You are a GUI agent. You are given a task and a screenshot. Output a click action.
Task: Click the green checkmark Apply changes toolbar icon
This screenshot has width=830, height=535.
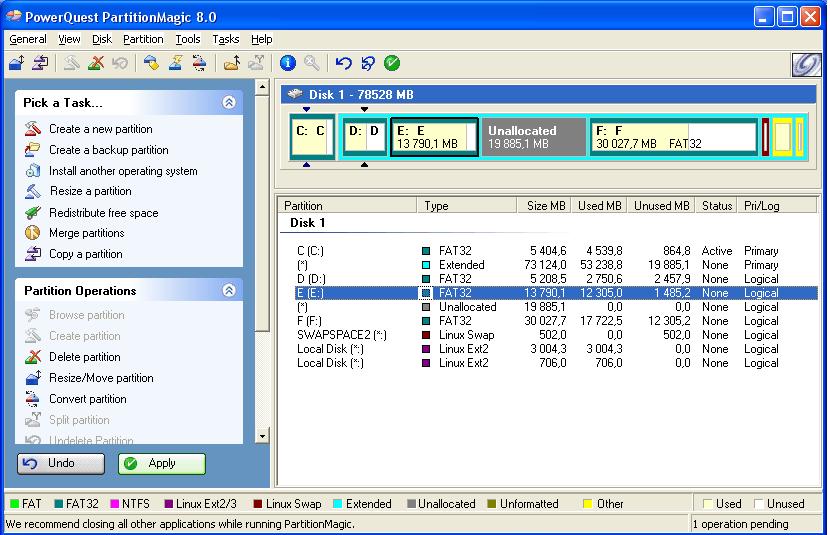point(392,64)
